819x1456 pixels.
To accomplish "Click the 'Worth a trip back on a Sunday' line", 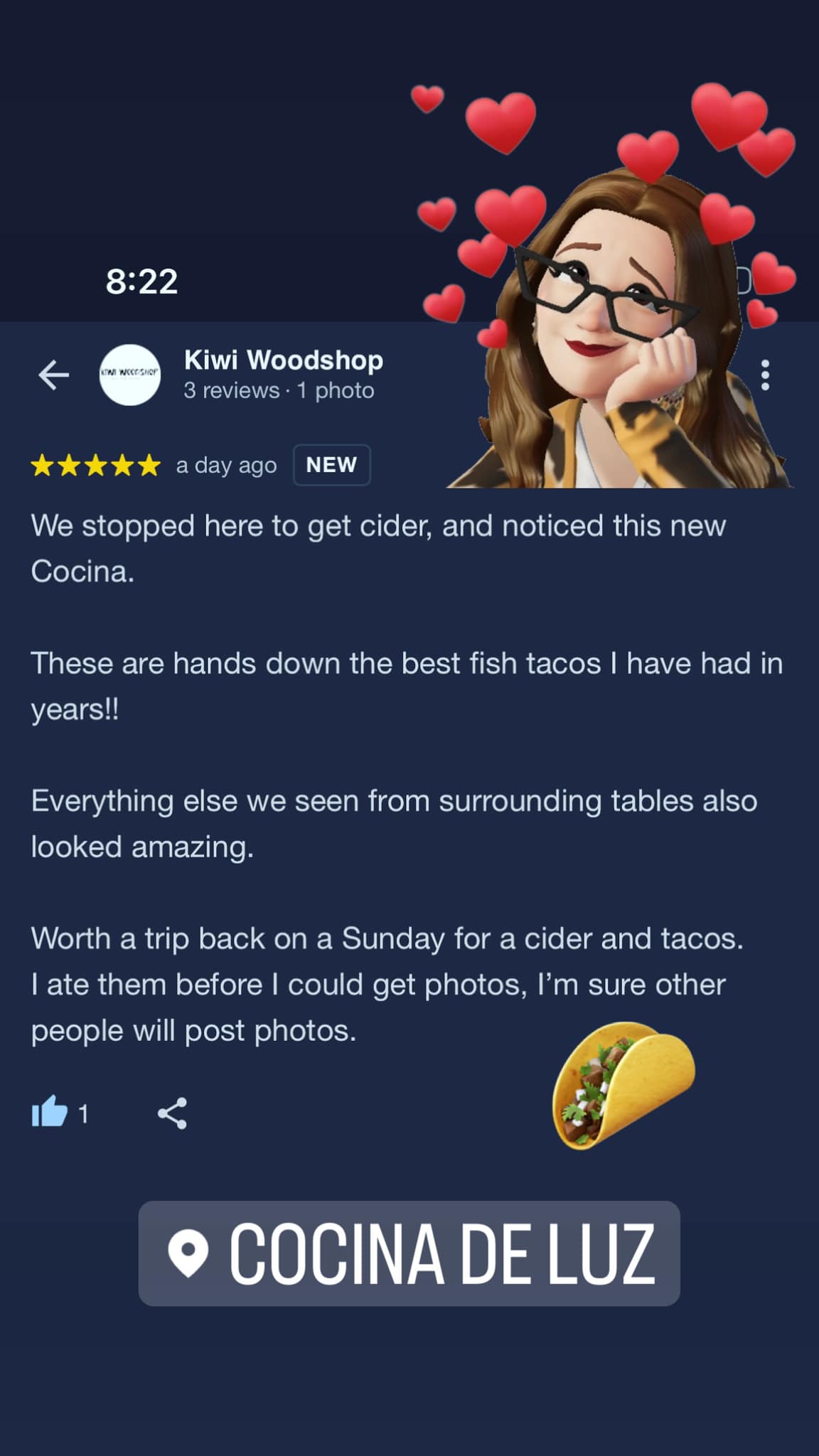I will [x=387, y=938].
